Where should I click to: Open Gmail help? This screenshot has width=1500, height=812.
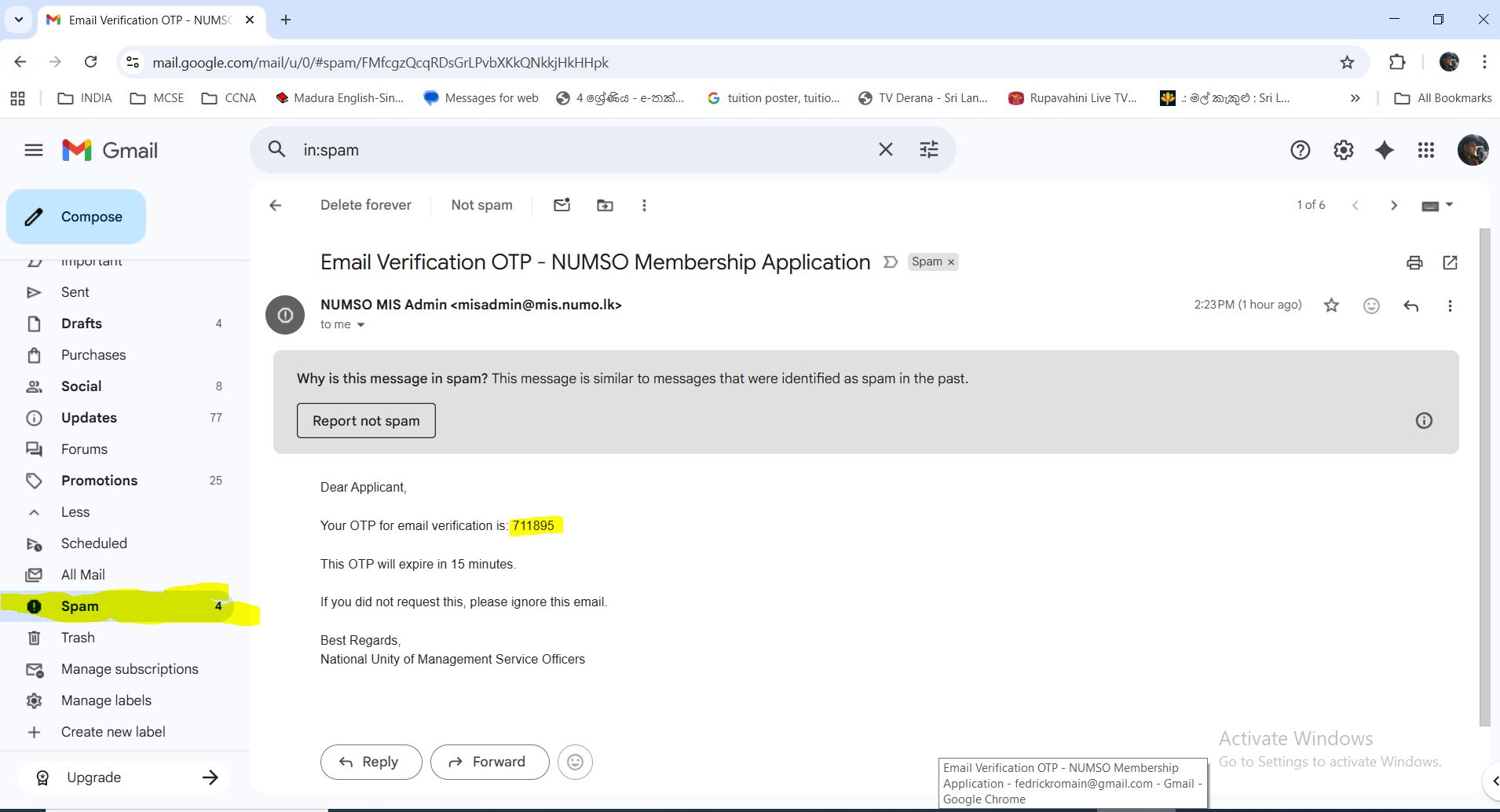(1301, 149)
